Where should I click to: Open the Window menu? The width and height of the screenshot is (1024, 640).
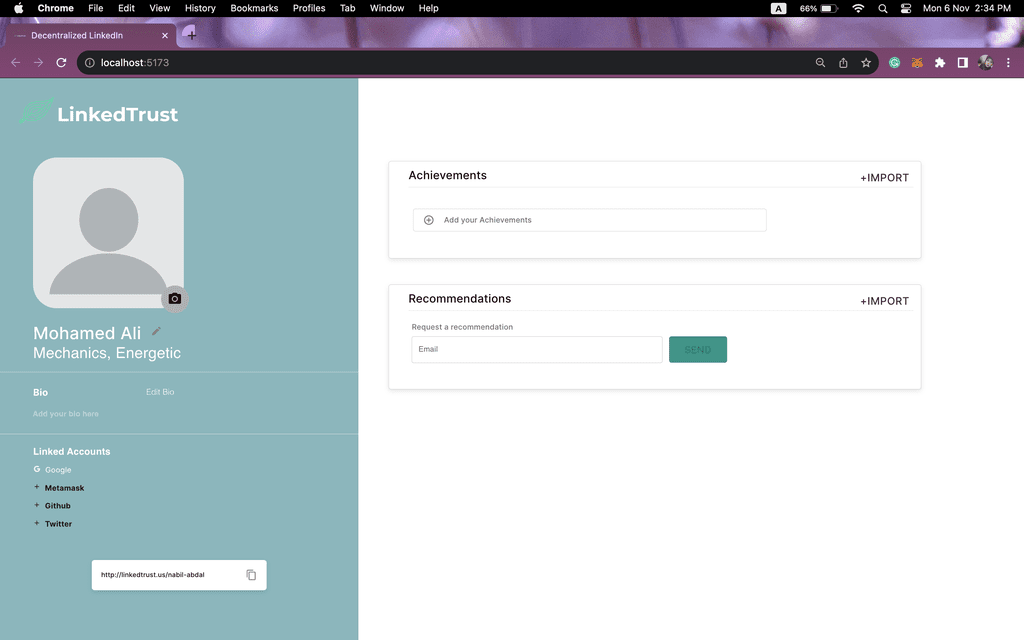coord(387,8)
